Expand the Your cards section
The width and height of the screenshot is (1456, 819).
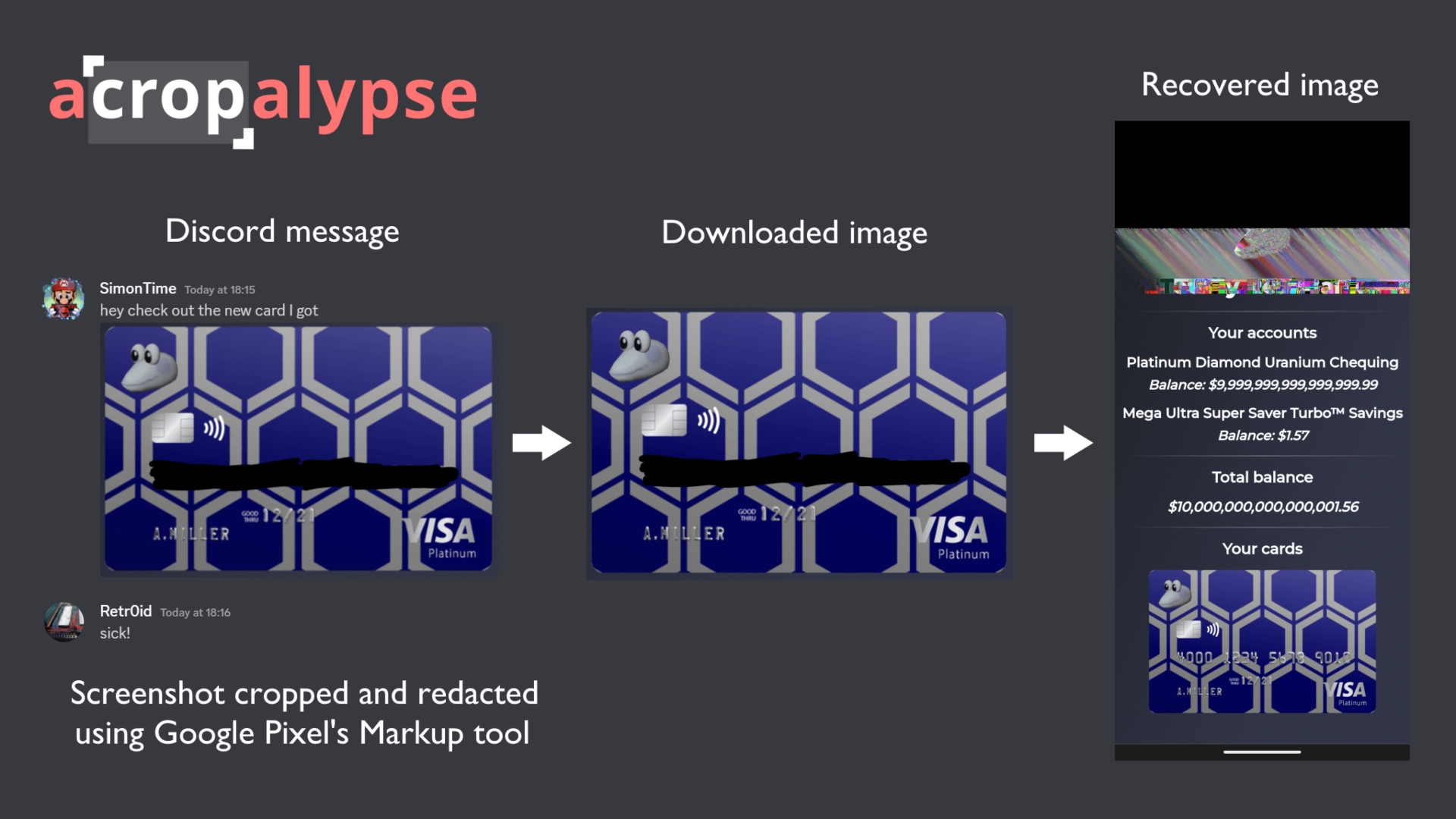tap(1262, 548)
